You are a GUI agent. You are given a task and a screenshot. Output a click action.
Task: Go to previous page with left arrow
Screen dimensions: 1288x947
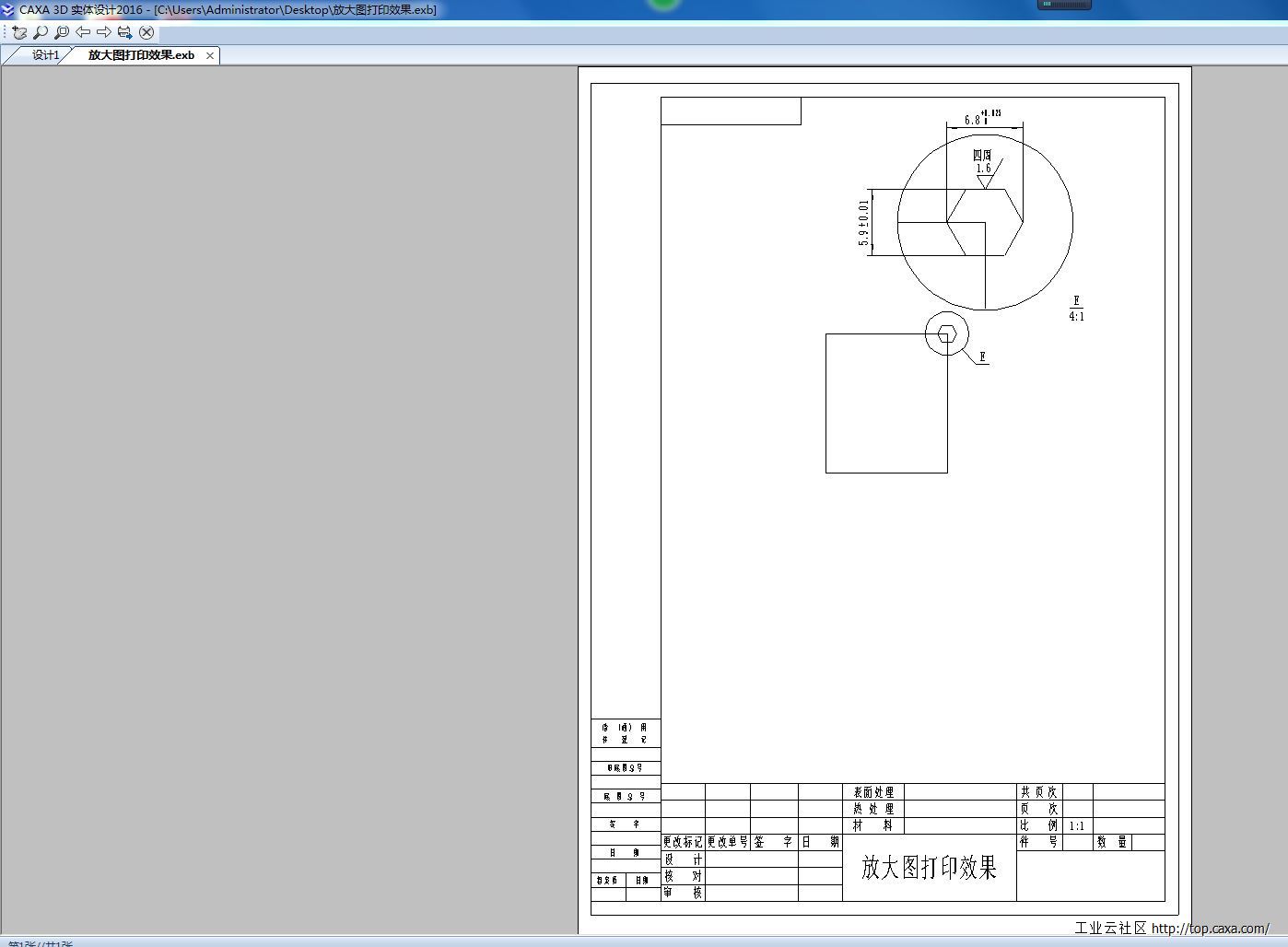click(83, 32)
